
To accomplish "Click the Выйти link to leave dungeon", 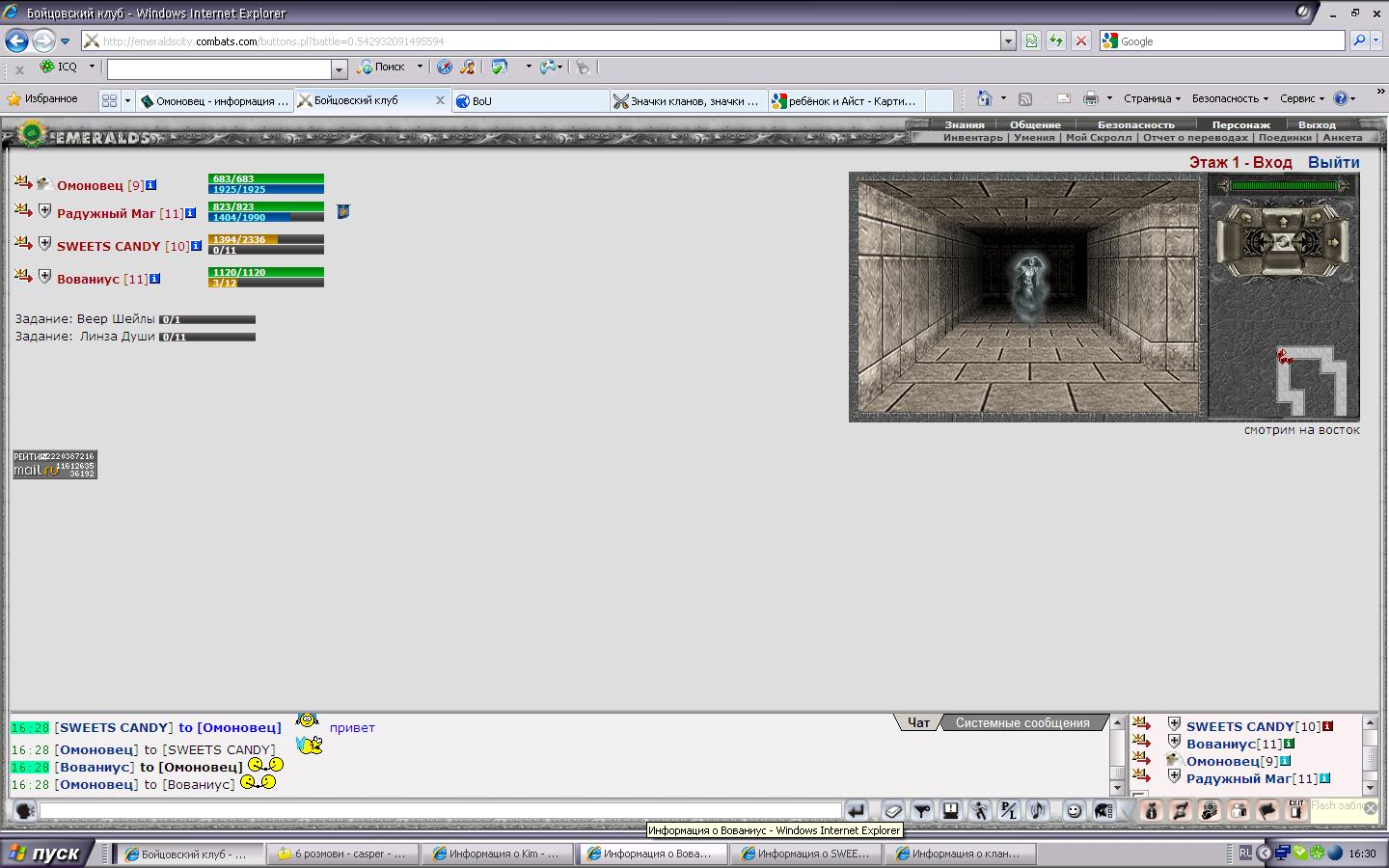I will coord(1333,162).
